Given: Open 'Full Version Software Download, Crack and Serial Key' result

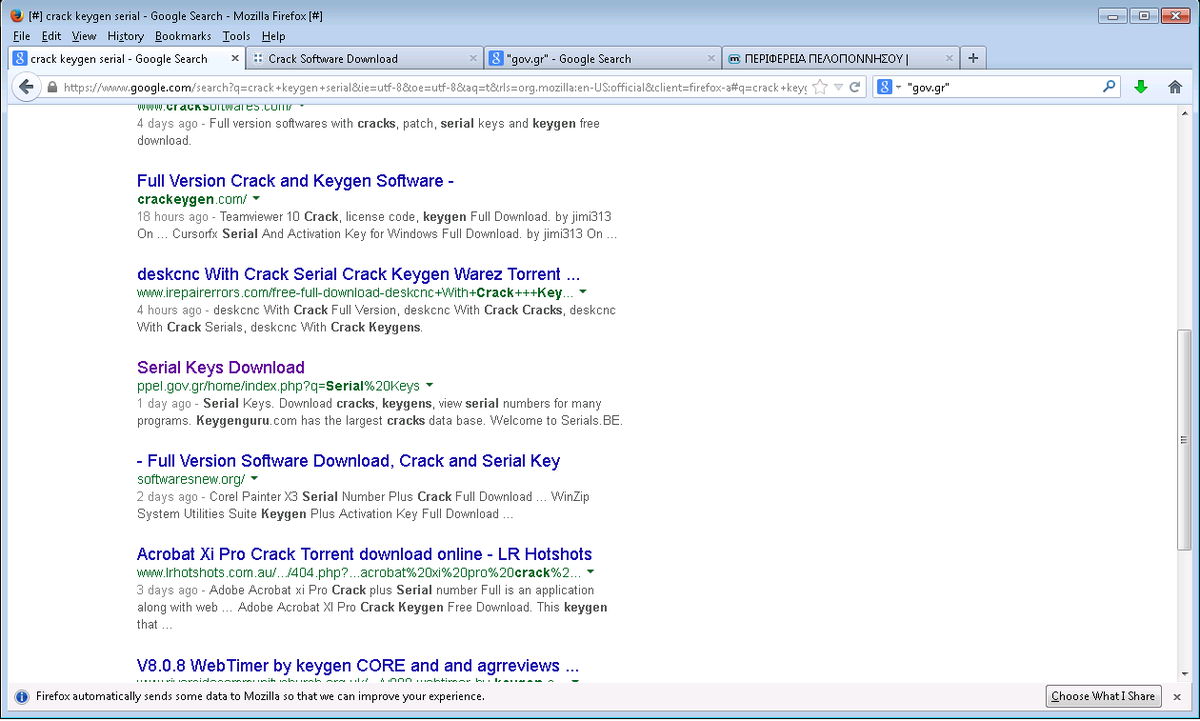Looking at the screenshot, I should tap(348, 461).
